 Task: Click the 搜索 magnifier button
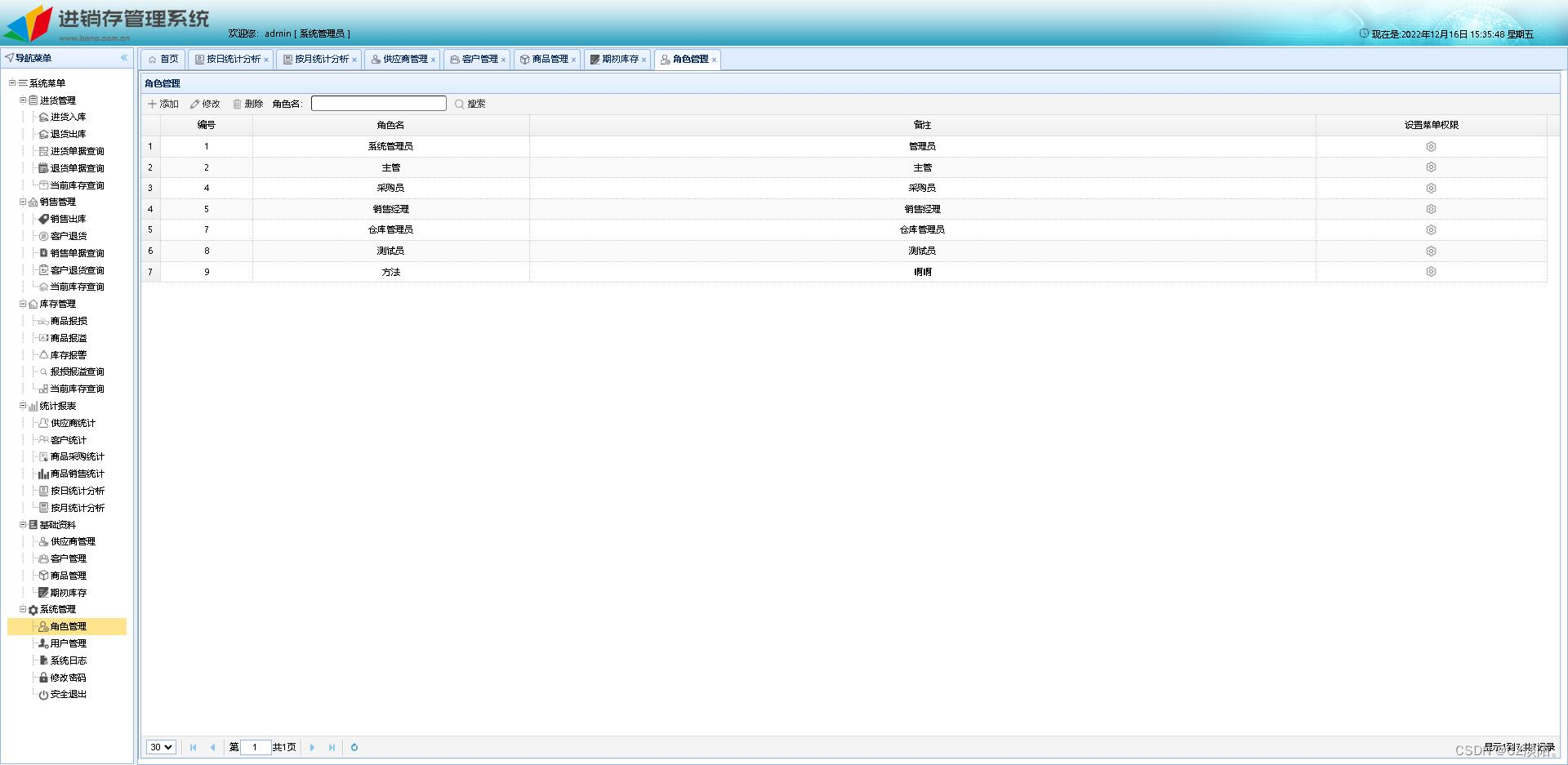coord(470,104)
